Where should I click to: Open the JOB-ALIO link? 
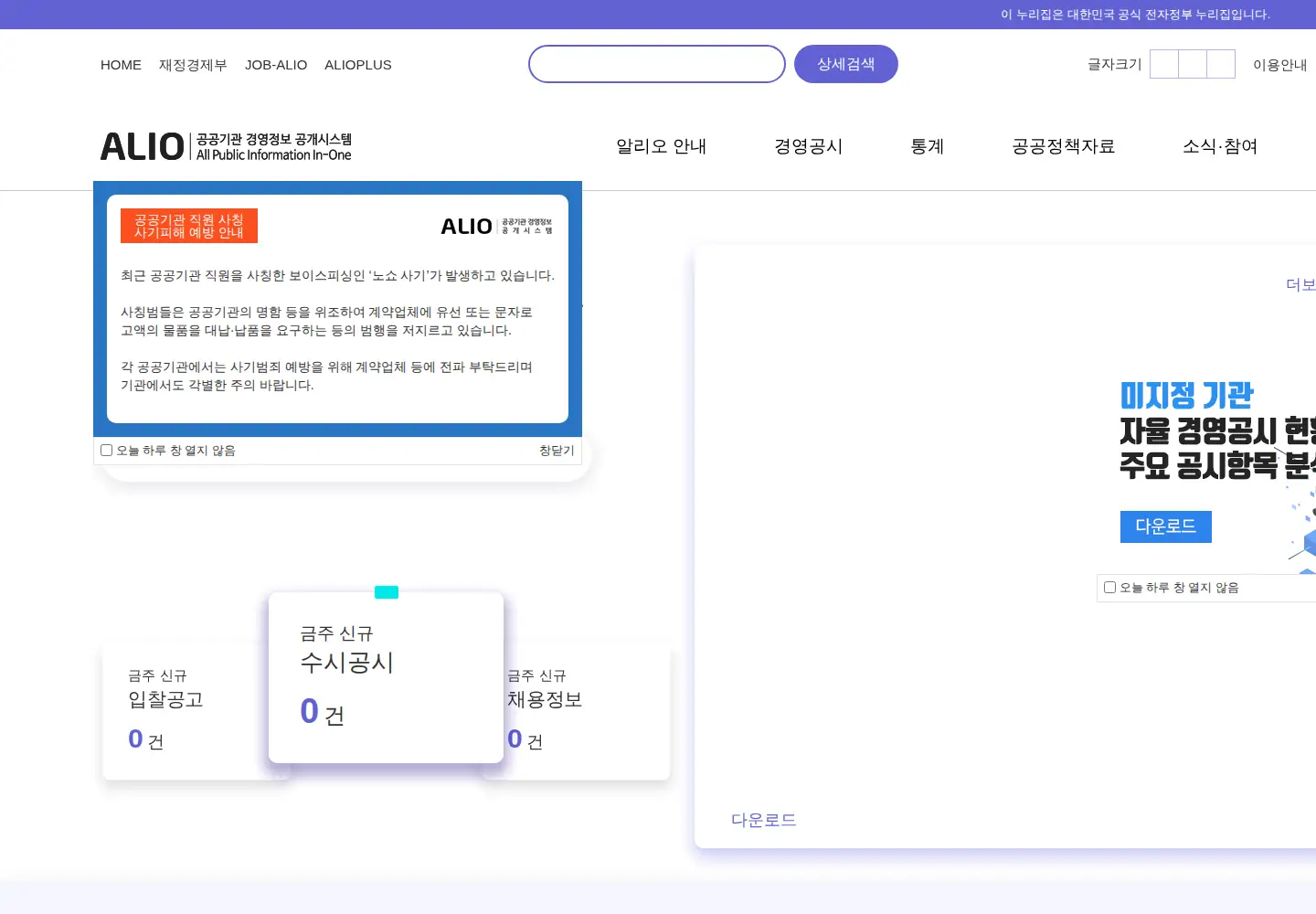click(276, 65)
